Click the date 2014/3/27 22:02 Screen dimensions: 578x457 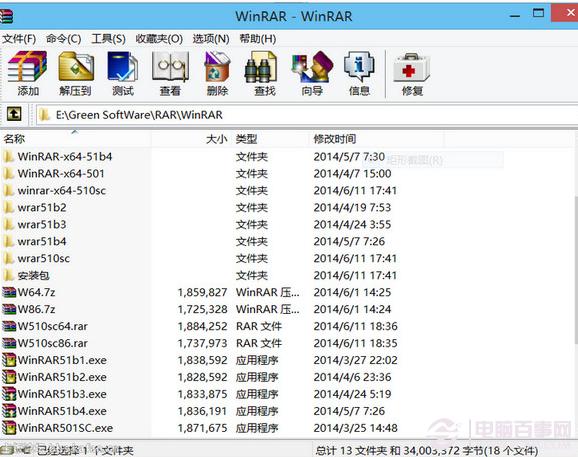pos(355,360)
